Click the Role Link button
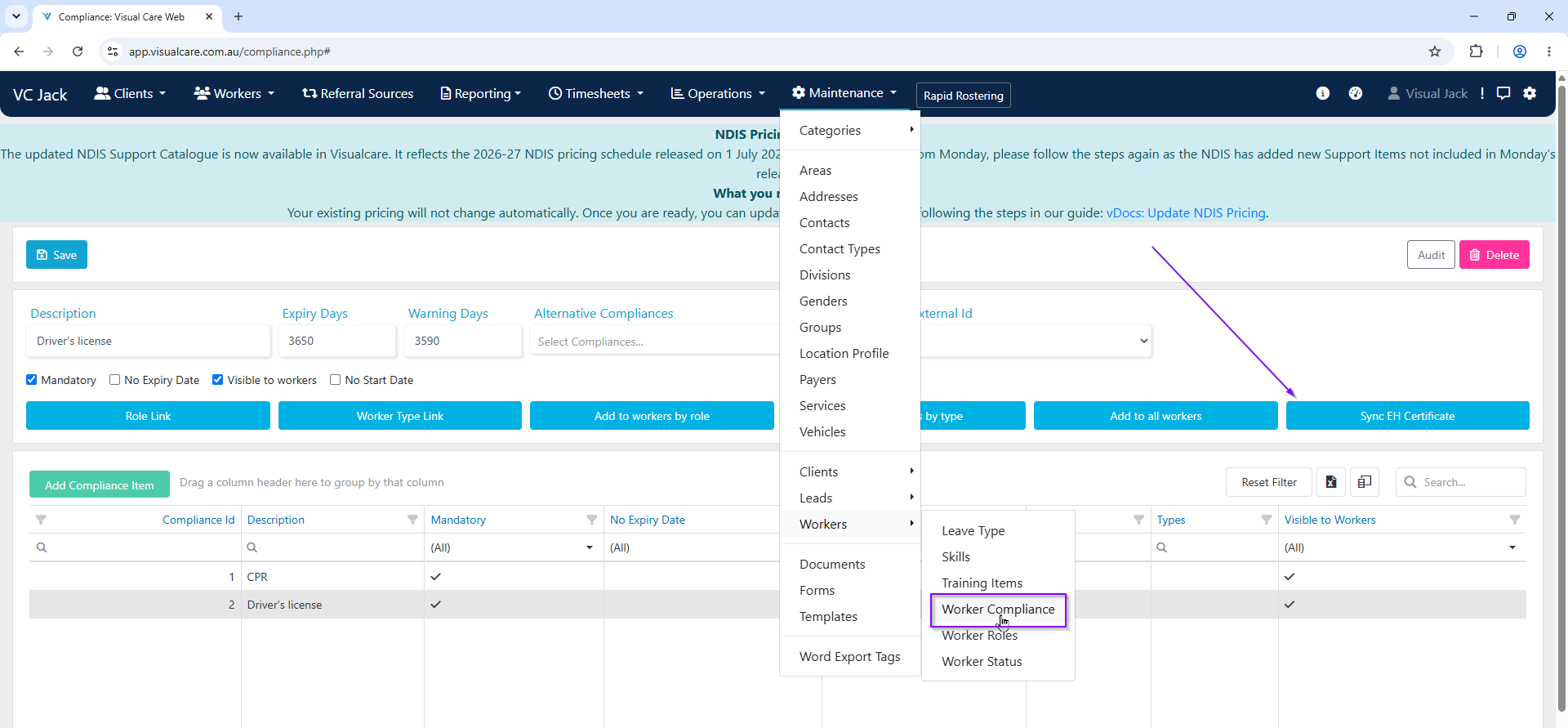 coord(148,416)
